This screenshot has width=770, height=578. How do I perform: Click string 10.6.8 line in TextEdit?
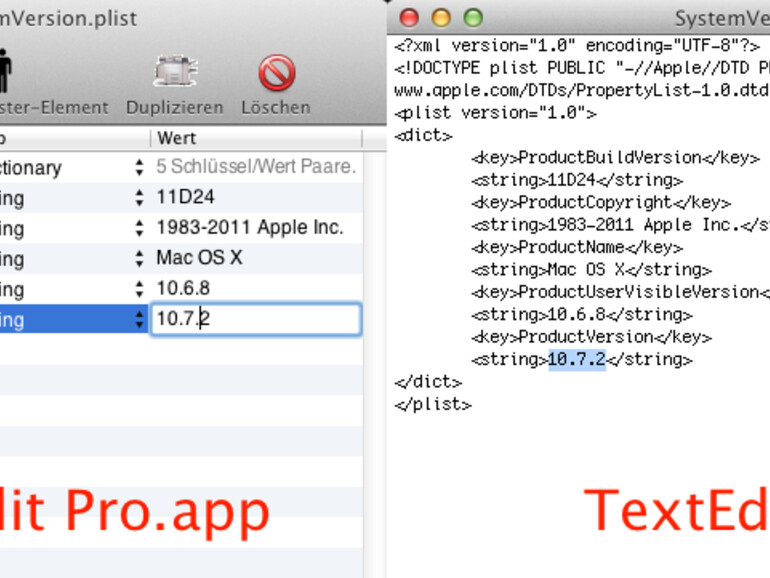point(582,314)
